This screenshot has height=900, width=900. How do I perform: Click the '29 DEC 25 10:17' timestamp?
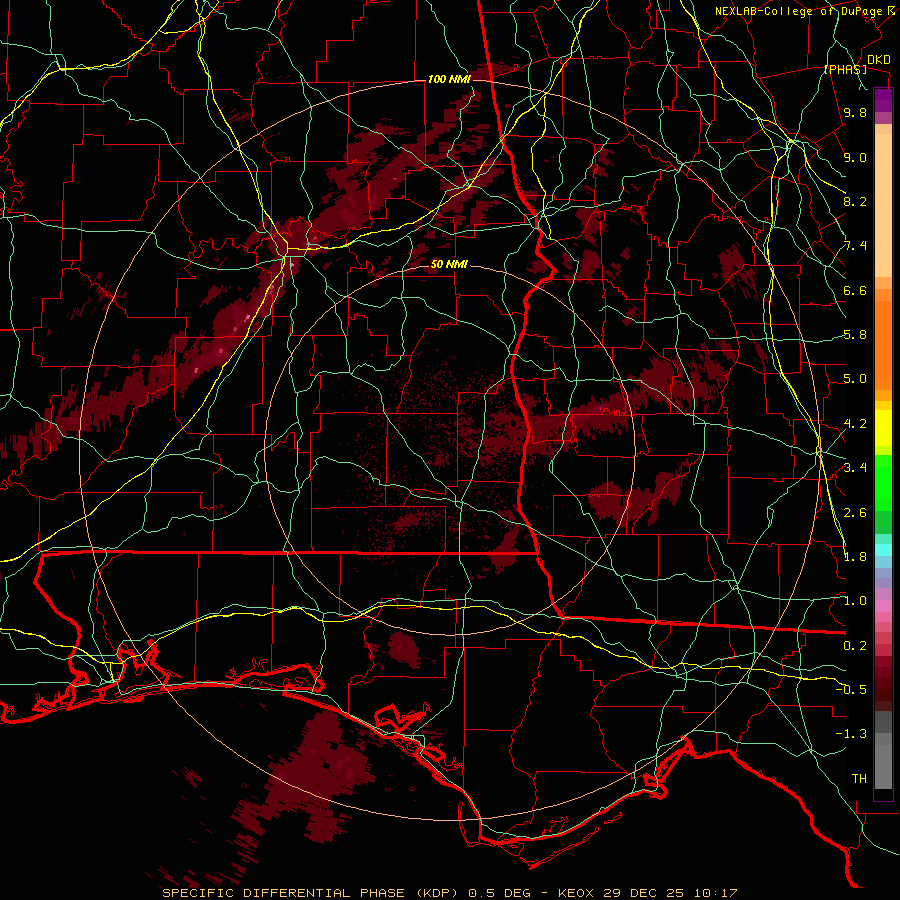point(670,893)
